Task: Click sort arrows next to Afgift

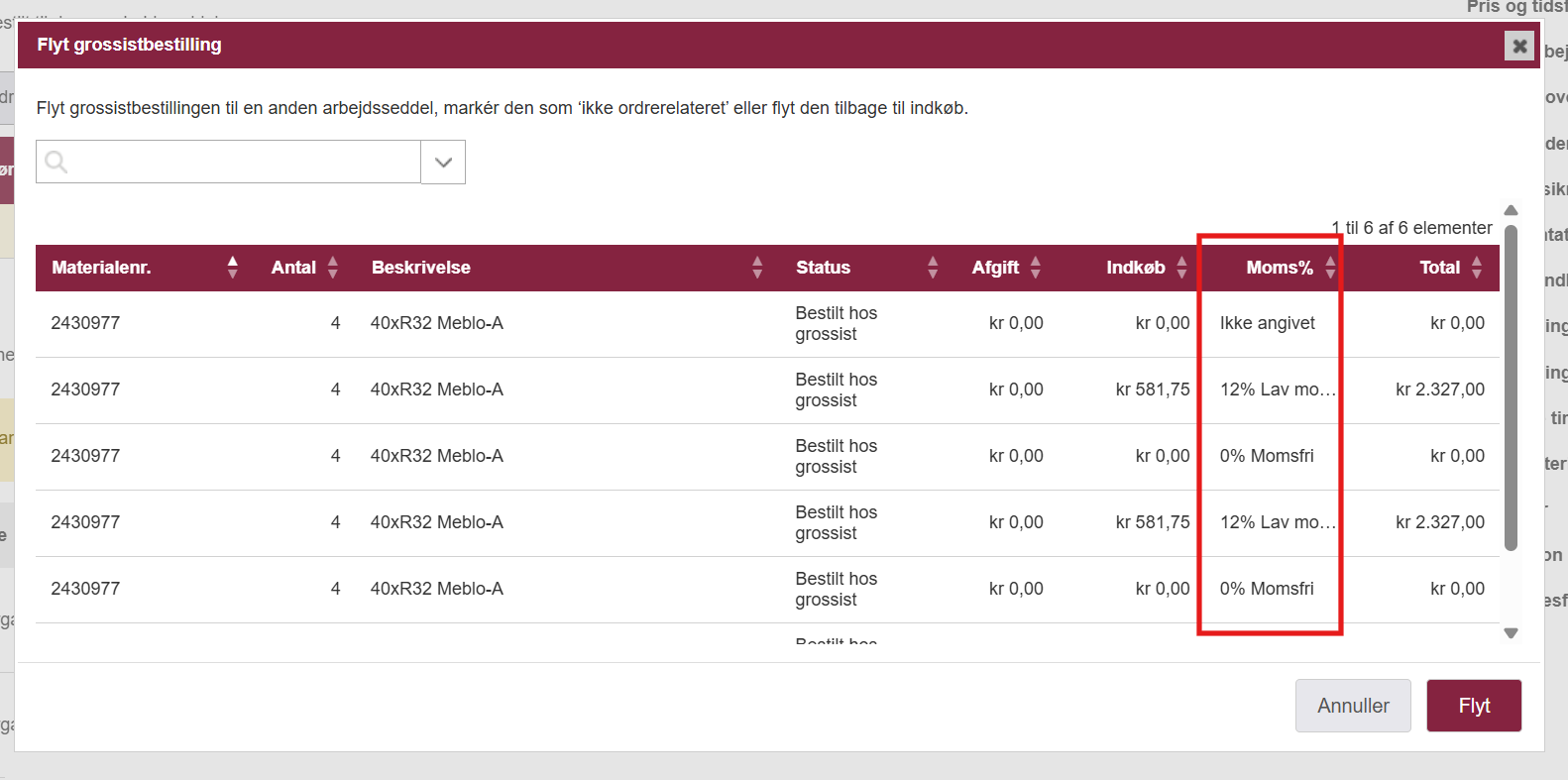Action: click(x=1036, y=268)
